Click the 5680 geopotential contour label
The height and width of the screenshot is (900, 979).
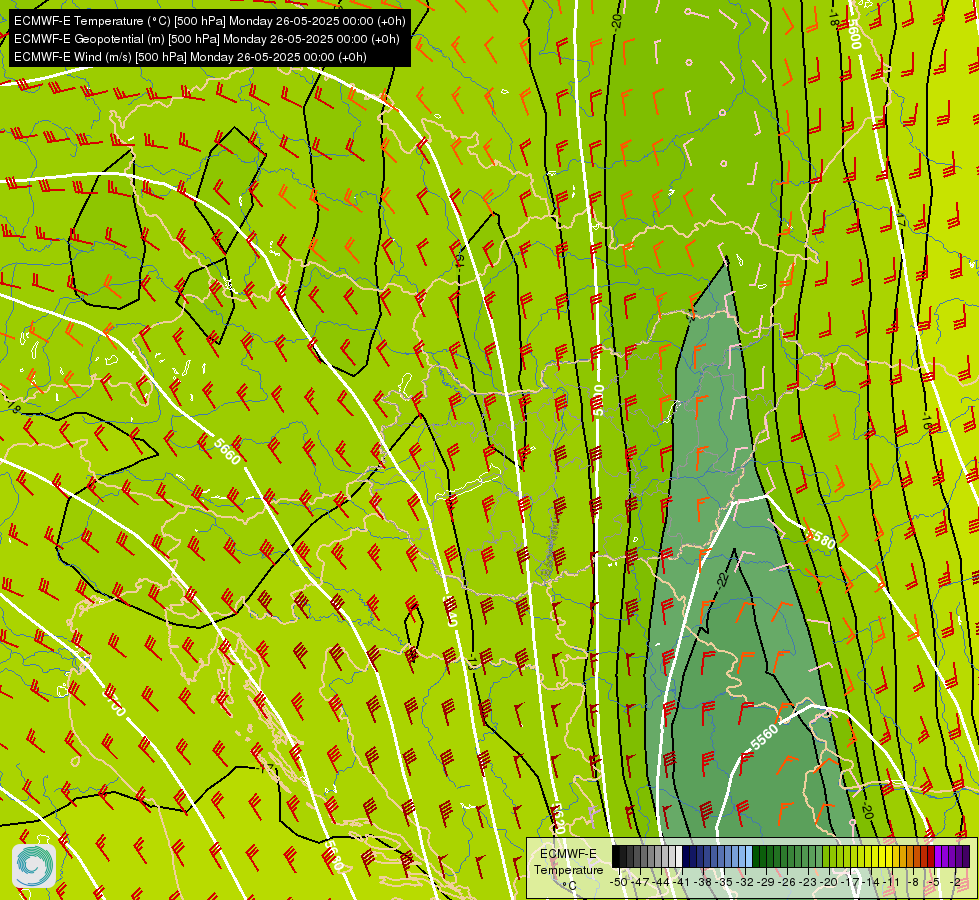click(333, 856)
